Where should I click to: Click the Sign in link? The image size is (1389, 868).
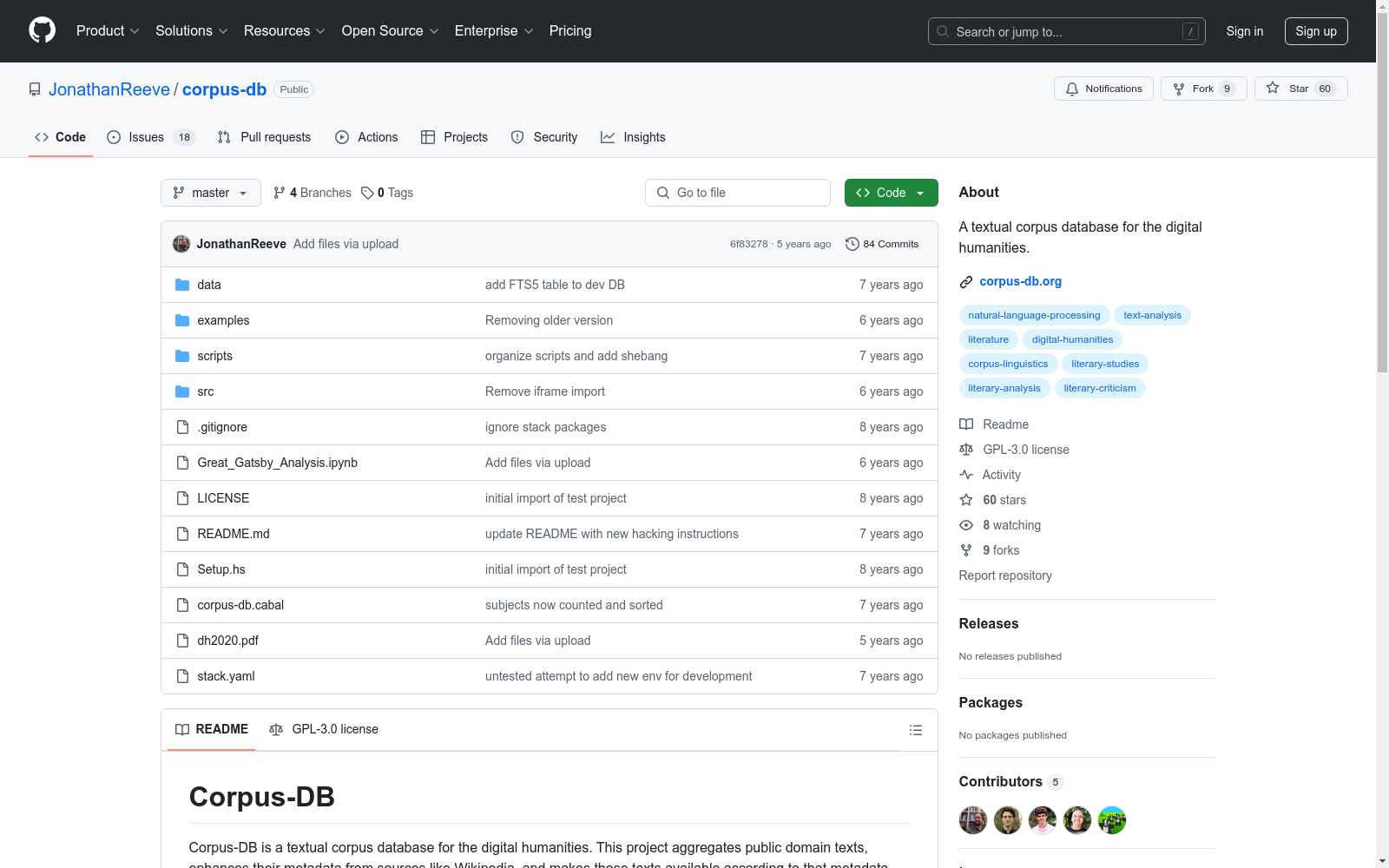point(1245,31)
